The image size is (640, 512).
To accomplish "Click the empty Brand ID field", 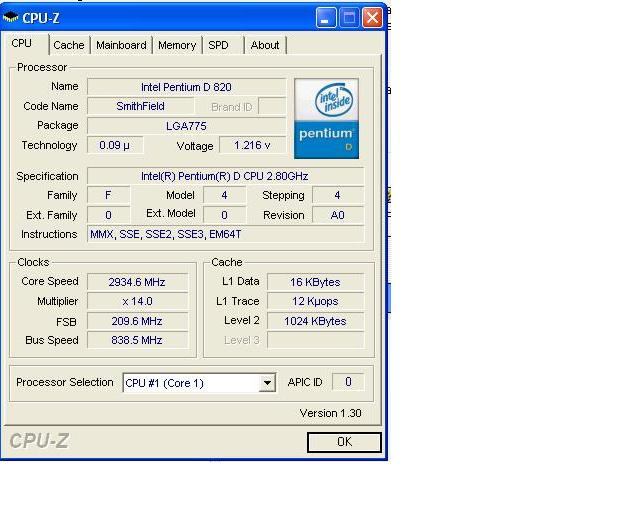I will pyautogui.click(x=272, y=106).
